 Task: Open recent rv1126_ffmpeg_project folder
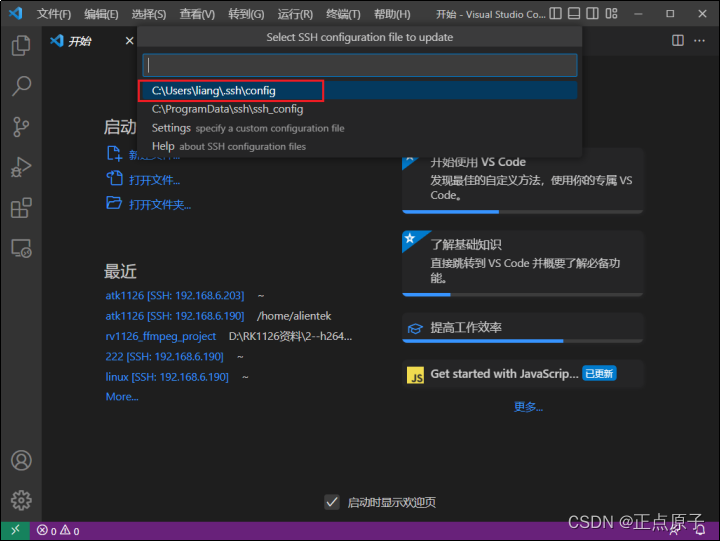coord(160,336)
